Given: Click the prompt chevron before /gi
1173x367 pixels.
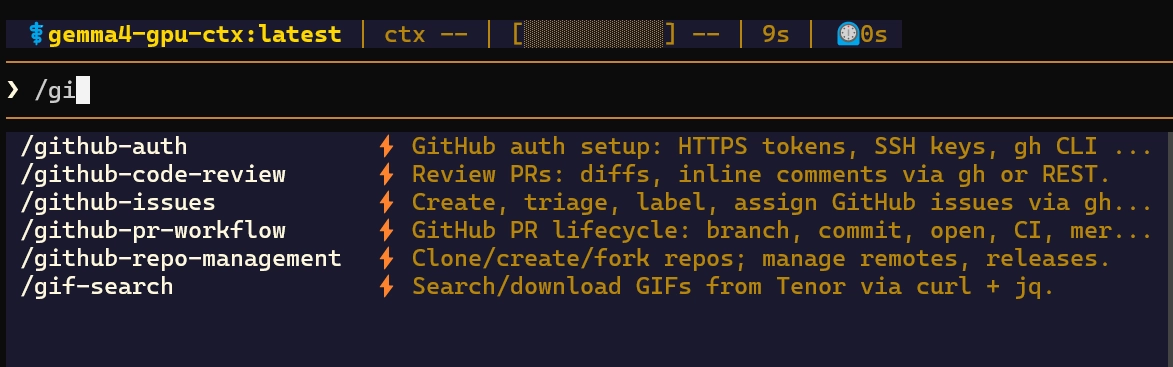Looking at the screenshot, I should [x=13, y=90].
